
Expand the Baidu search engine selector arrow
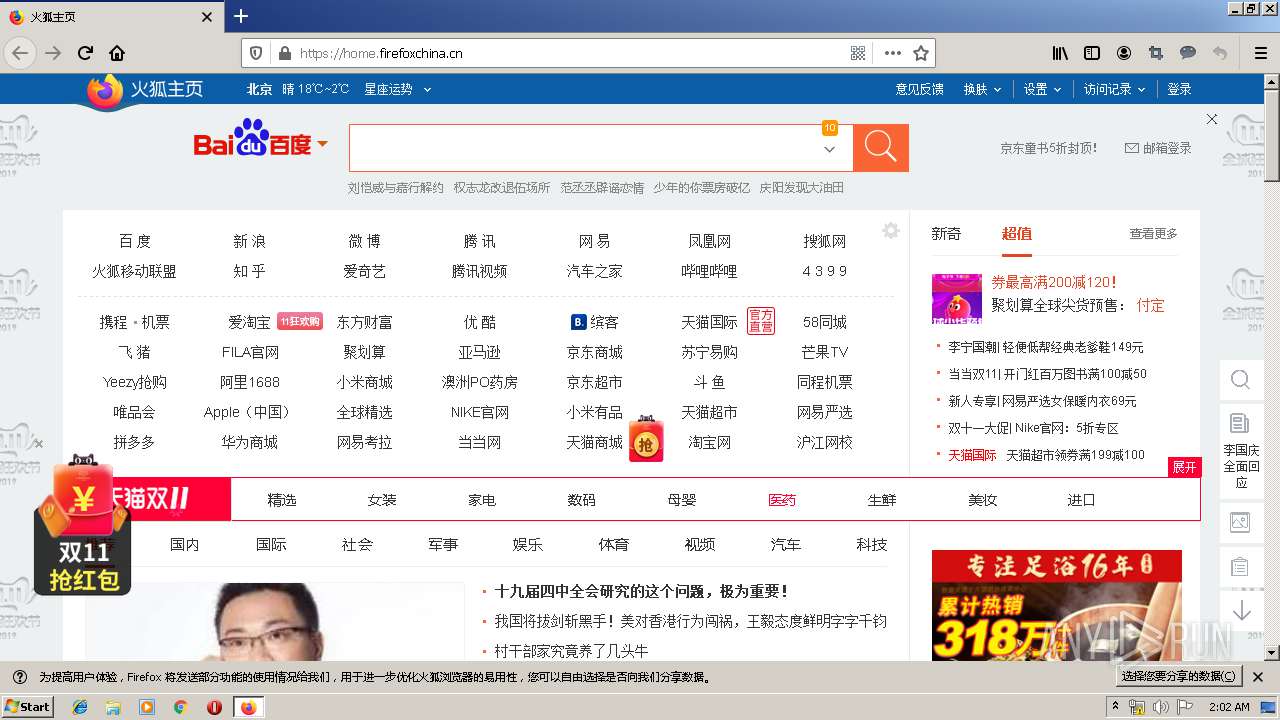pyautogui.click(x=323, y=145)
